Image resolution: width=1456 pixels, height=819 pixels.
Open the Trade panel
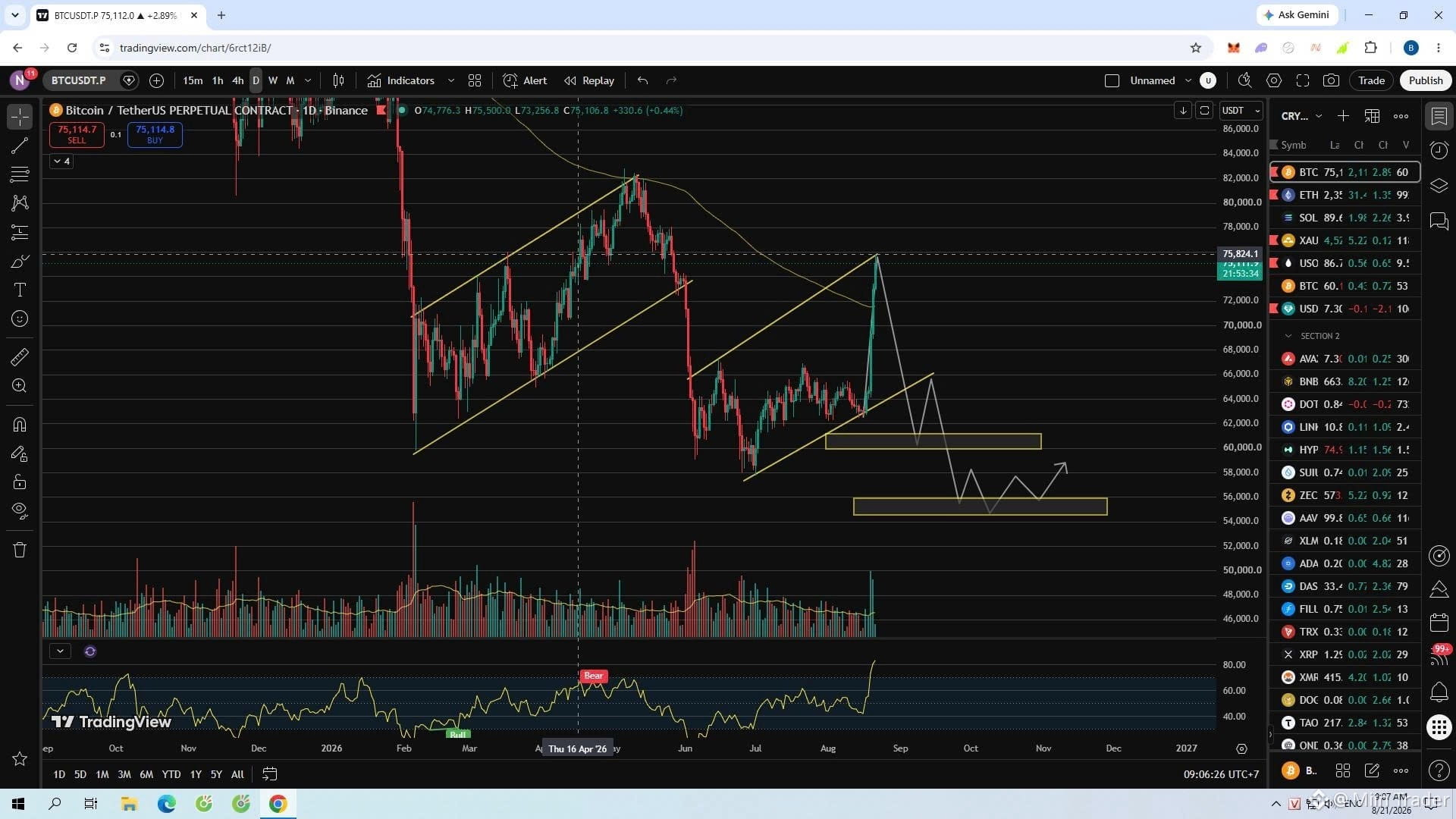pyautogui.click(x=1371, y=80)
